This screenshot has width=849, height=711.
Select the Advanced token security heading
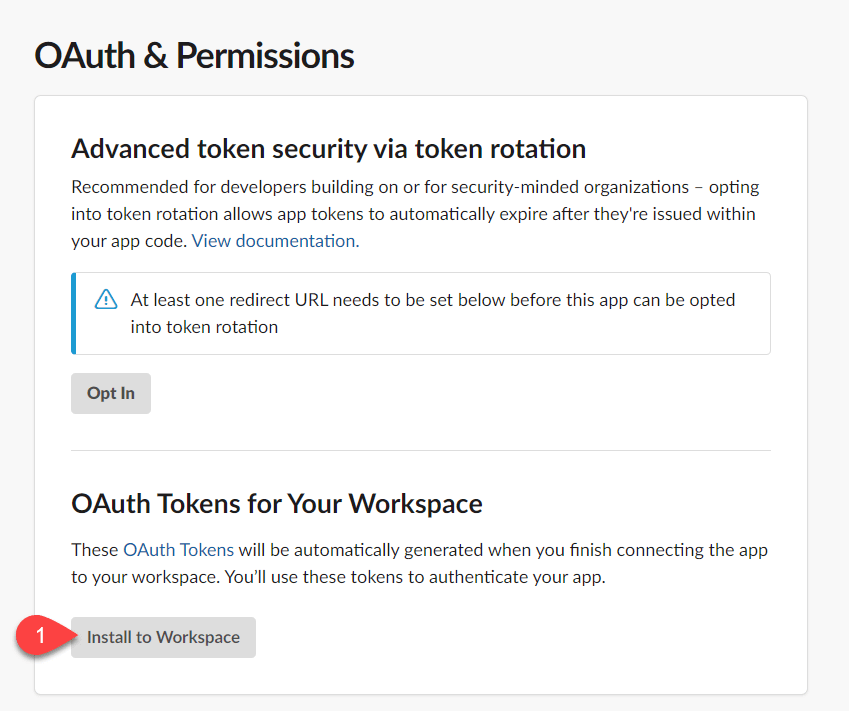coord(328,149)
